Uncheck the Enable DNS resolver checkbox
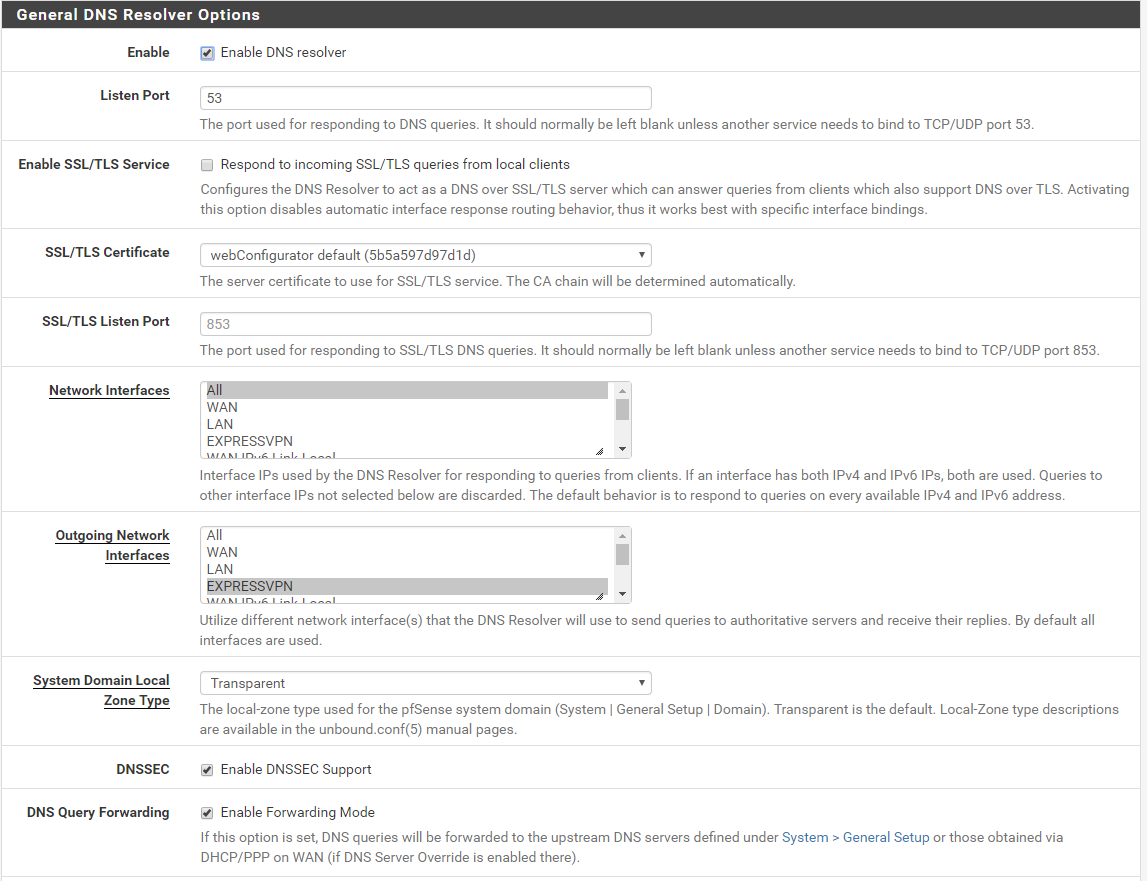The width and height of the screenshot is (1147, 881). pos(207,53)
